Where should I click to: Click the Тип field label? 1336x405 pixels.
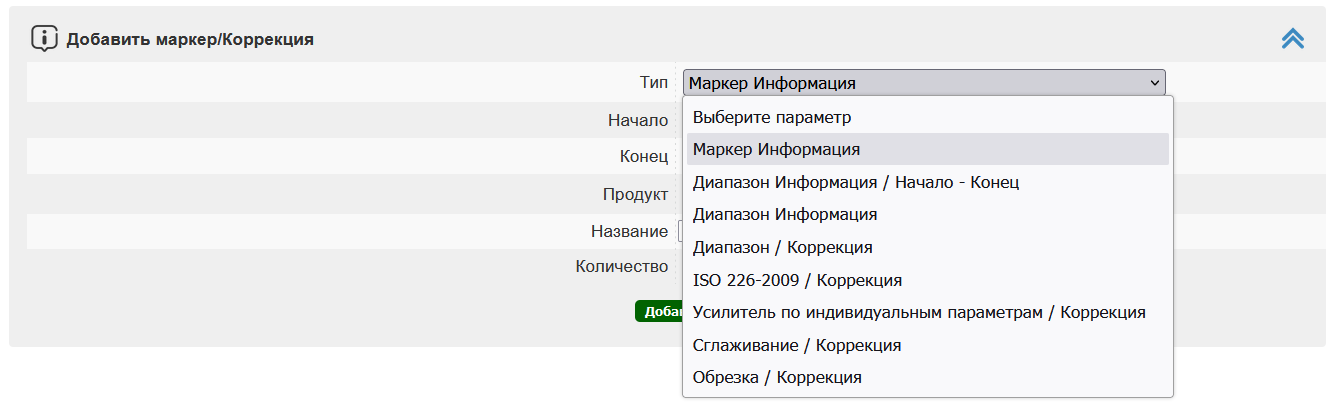click(x=654, y=83)
